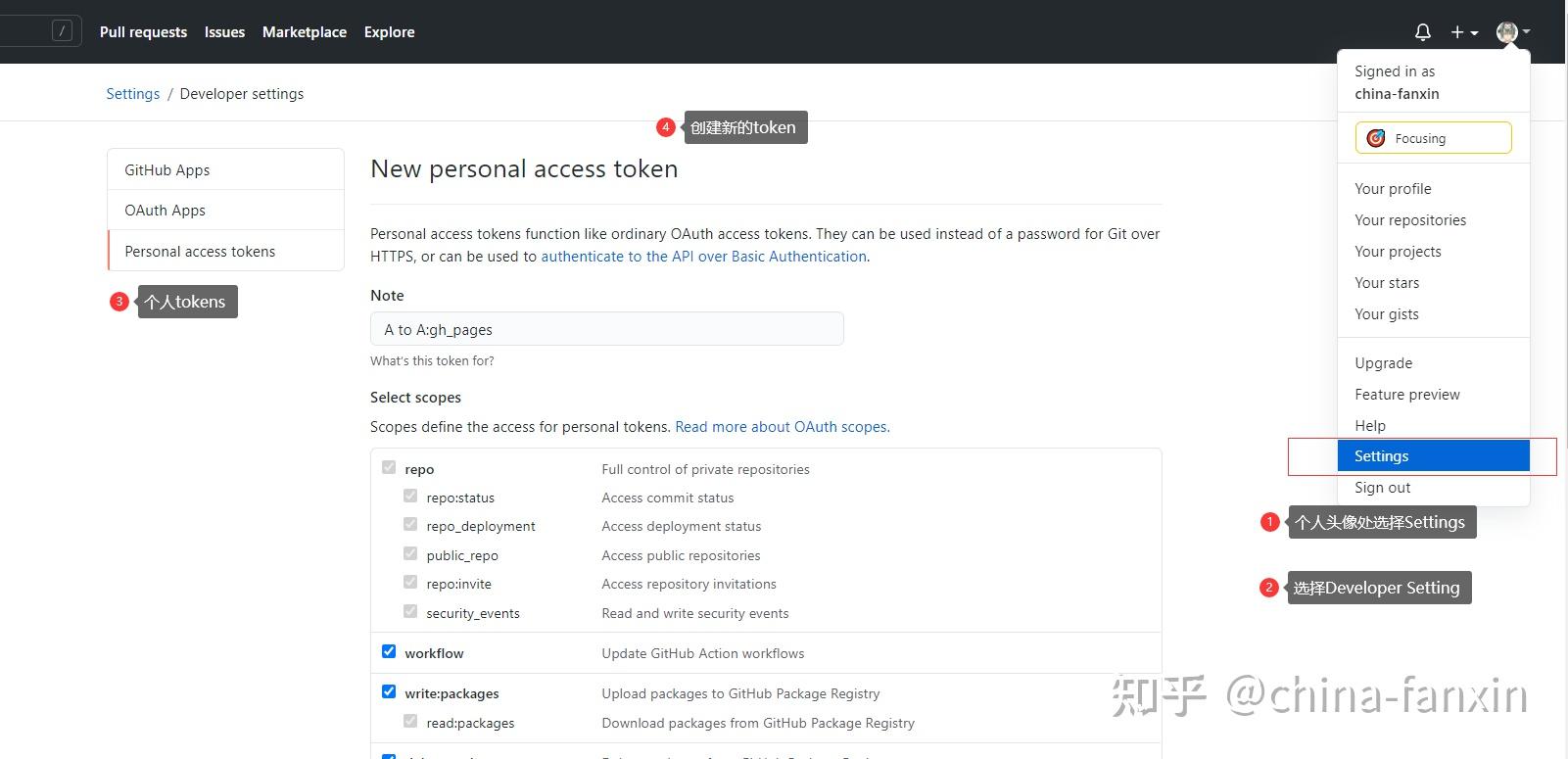Image resolution: width=1568 pixels, height=759 pixels.
Task: Open Marketplace in top nav
Action: pyautogui.click(x=305, y=32)
